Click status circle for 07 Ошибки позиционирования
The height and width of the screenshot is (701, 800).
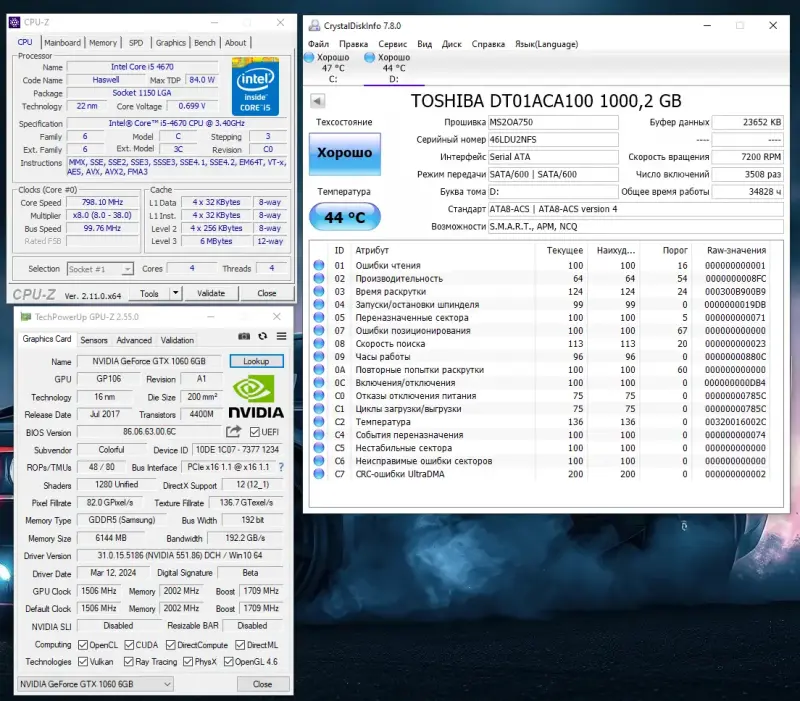pyautogui.click(x=319, y=331)
